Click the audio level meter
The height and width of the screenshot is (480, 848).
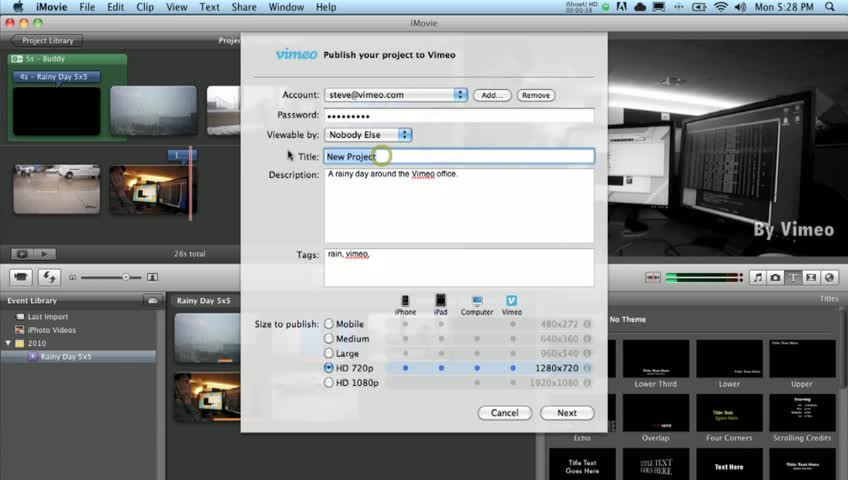point(704,277)
